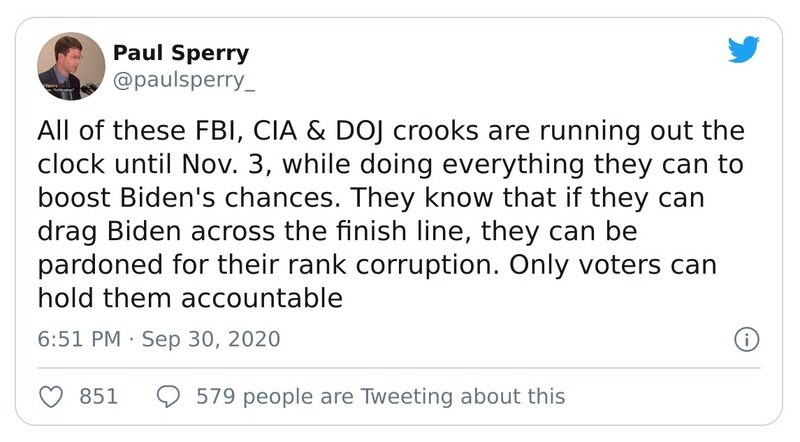Open the @paulsperry_ handle link
This screenshot has height=442, width=800.
[x=185, y=81]
